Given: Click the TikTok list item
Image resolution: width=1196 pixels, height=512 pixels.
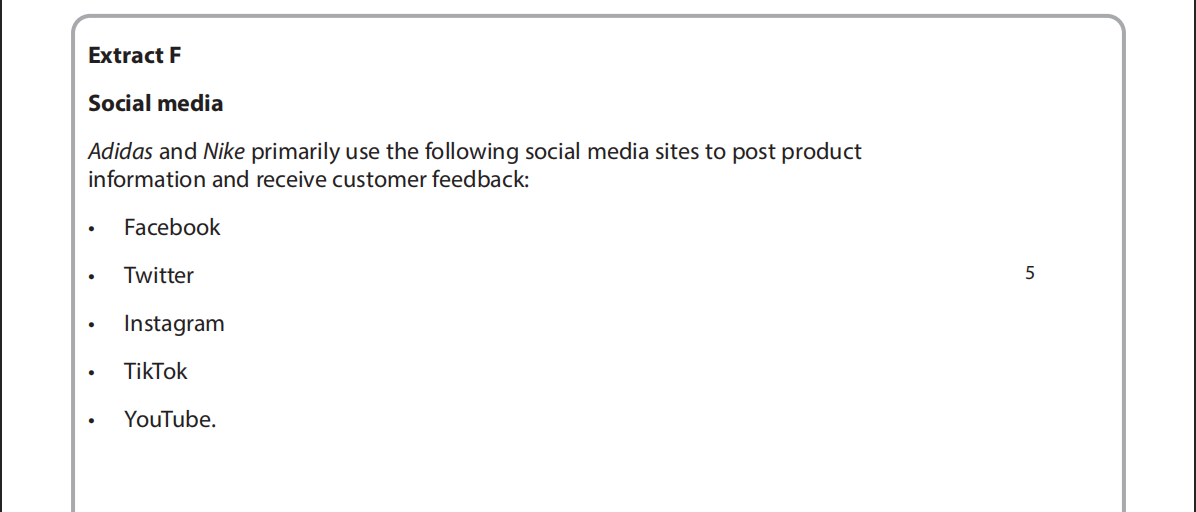Looking at the screenshot, I should [x=156, y=372].
